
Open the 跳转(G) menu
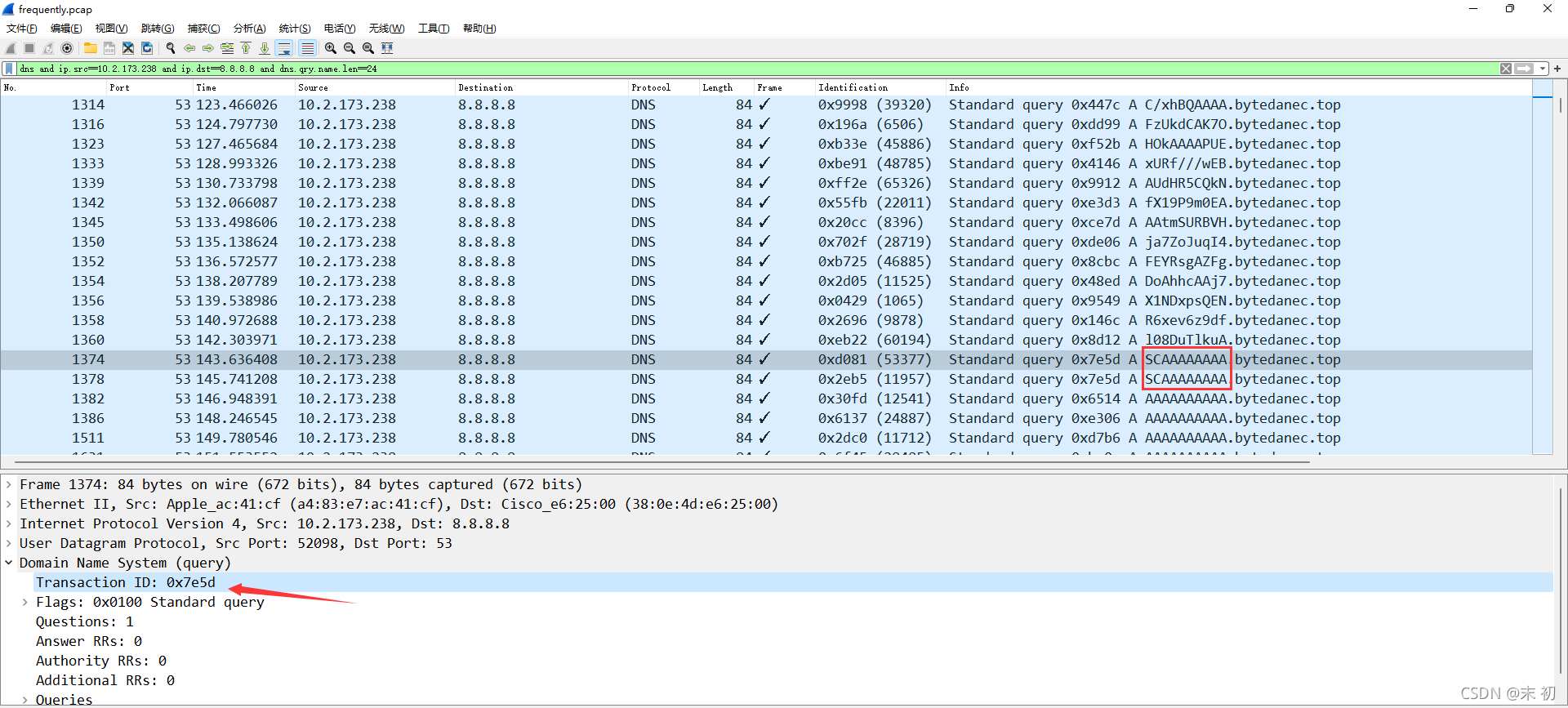tap(158, 29)
